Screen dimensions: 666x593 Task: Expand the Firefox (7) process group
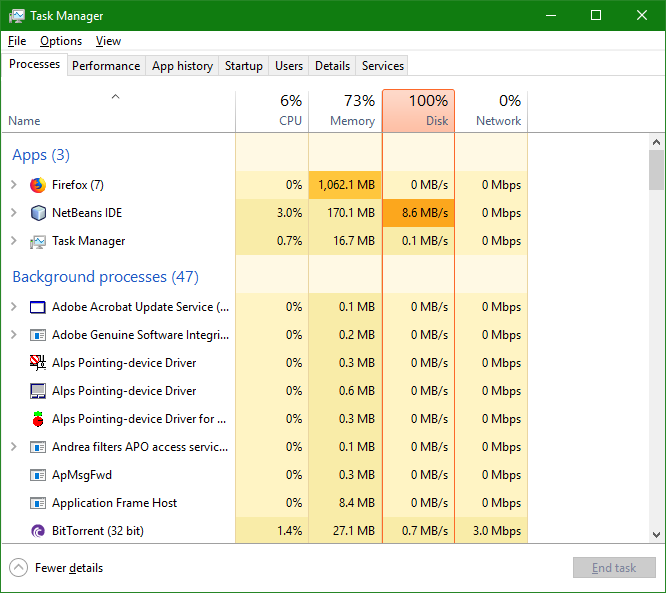[x=14, y=185]
